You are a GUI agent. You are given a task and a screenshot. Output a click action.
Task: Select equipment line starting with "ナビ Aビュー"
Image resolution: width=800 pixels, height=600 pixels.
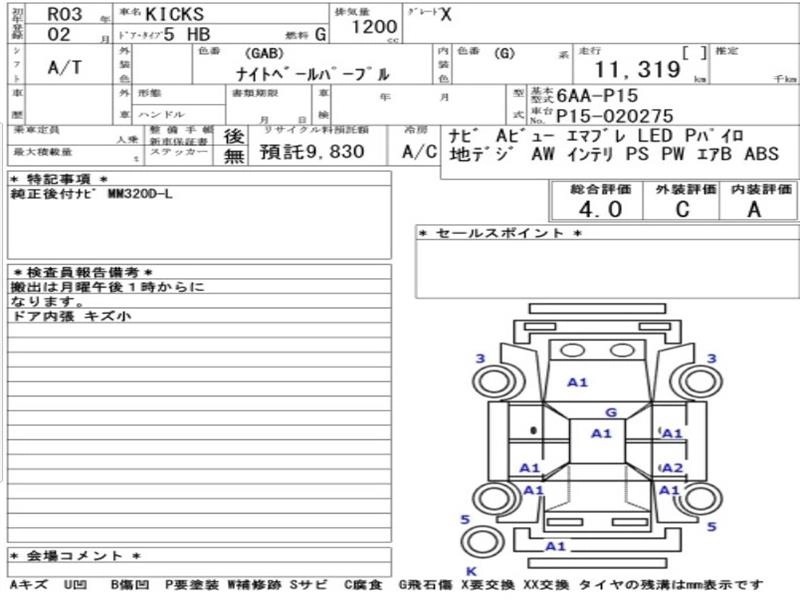point(595,136)
